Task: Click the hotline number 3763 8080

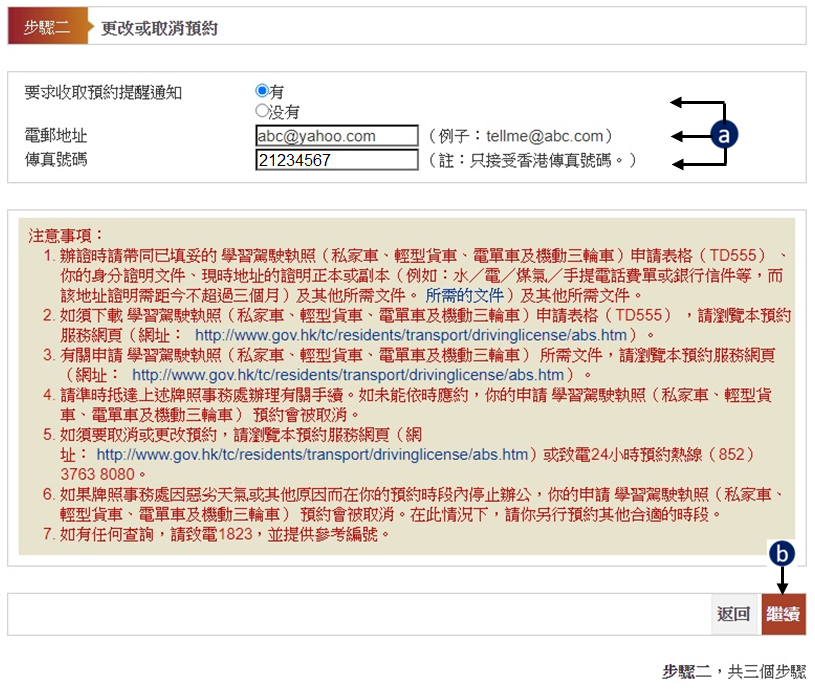Action: coord(103,473)
